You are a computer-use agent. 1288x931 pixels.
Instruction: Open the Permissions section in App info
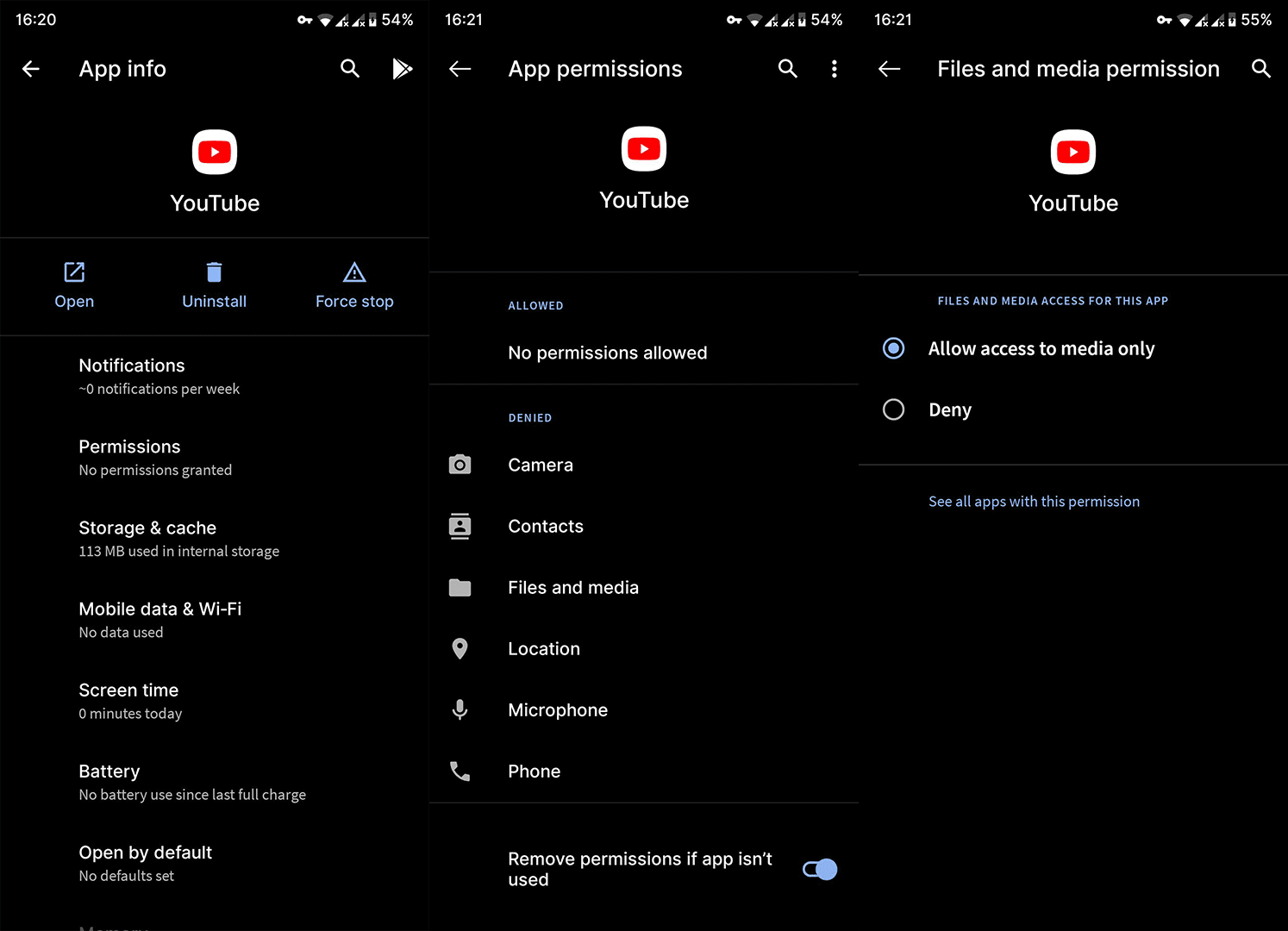(129, 457)
